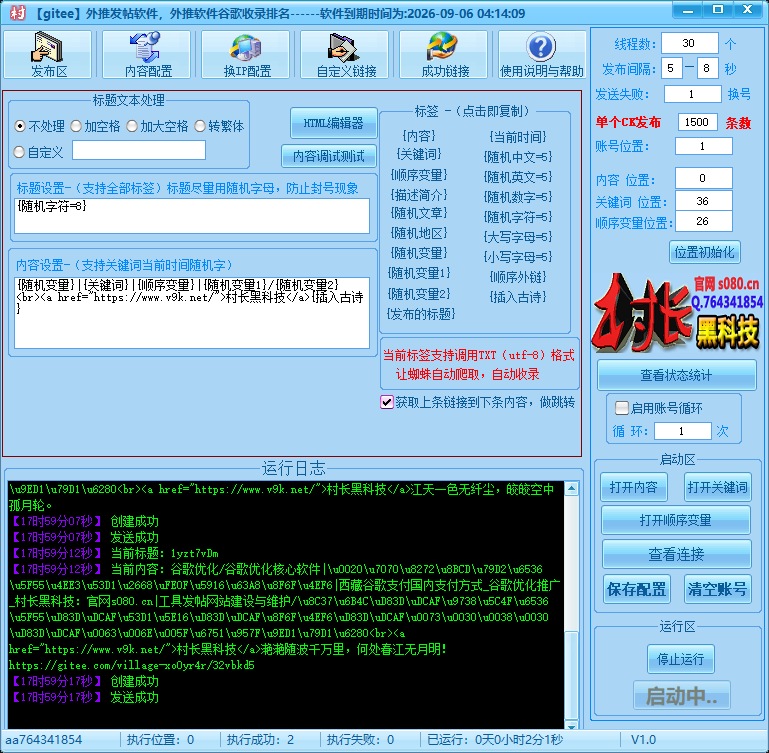Viewport: 769px width, 753px height.
Task: Copy the {大写字母=5} tag
Action: coord(518,237)
